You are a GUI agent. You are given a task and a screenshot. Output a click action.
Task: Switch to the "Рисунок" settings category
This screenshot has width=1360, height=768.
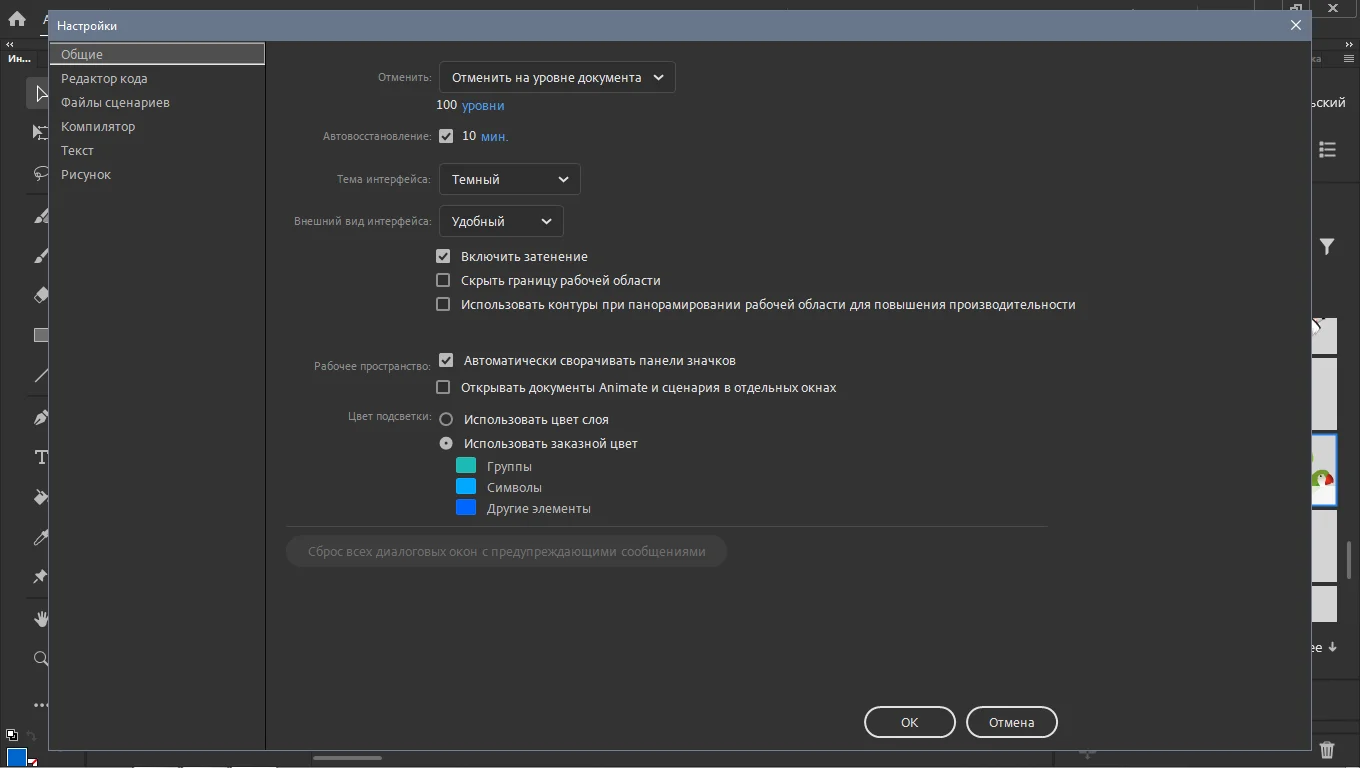[x=86, y=174]
